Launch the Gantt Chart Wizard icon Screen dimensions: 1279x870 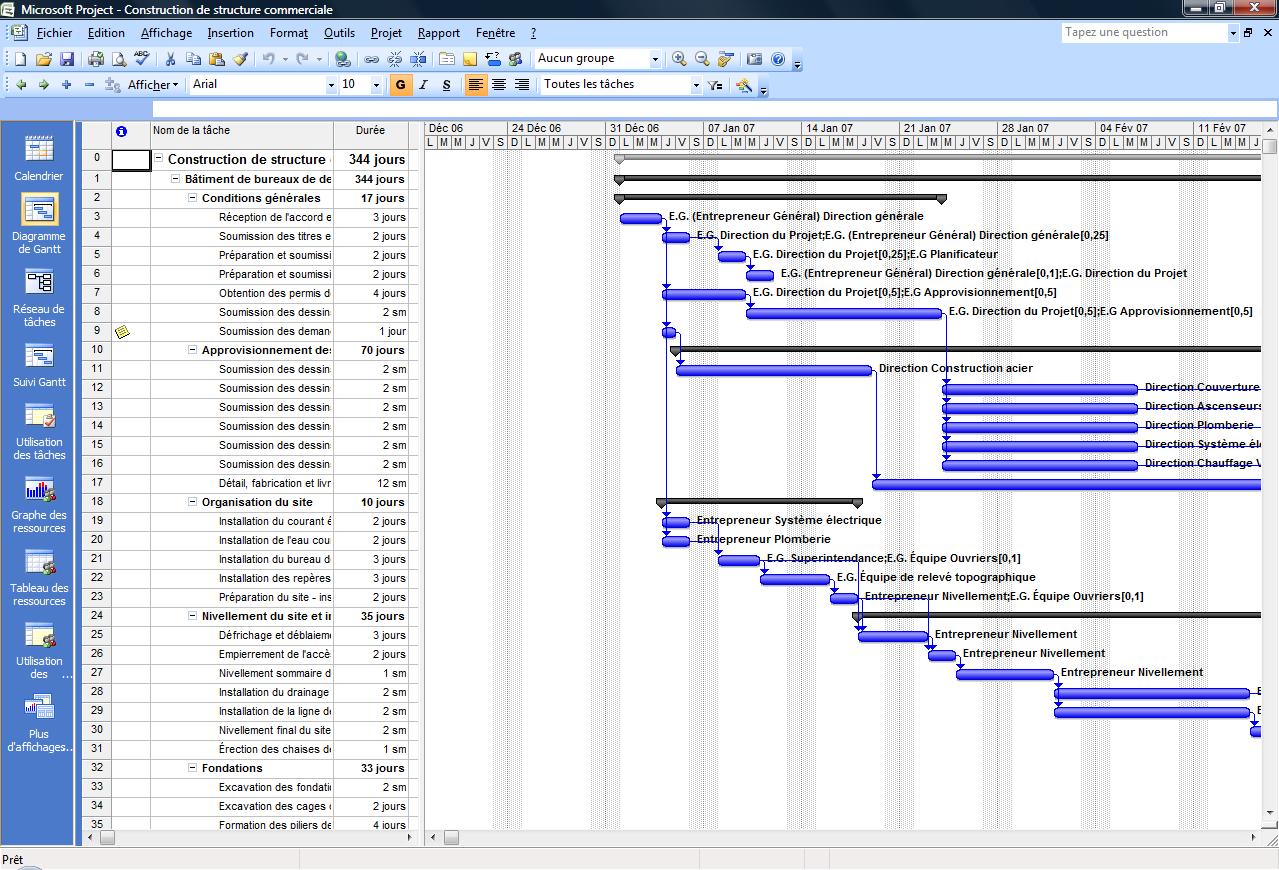pyautogui.click(x=744, y=85)
